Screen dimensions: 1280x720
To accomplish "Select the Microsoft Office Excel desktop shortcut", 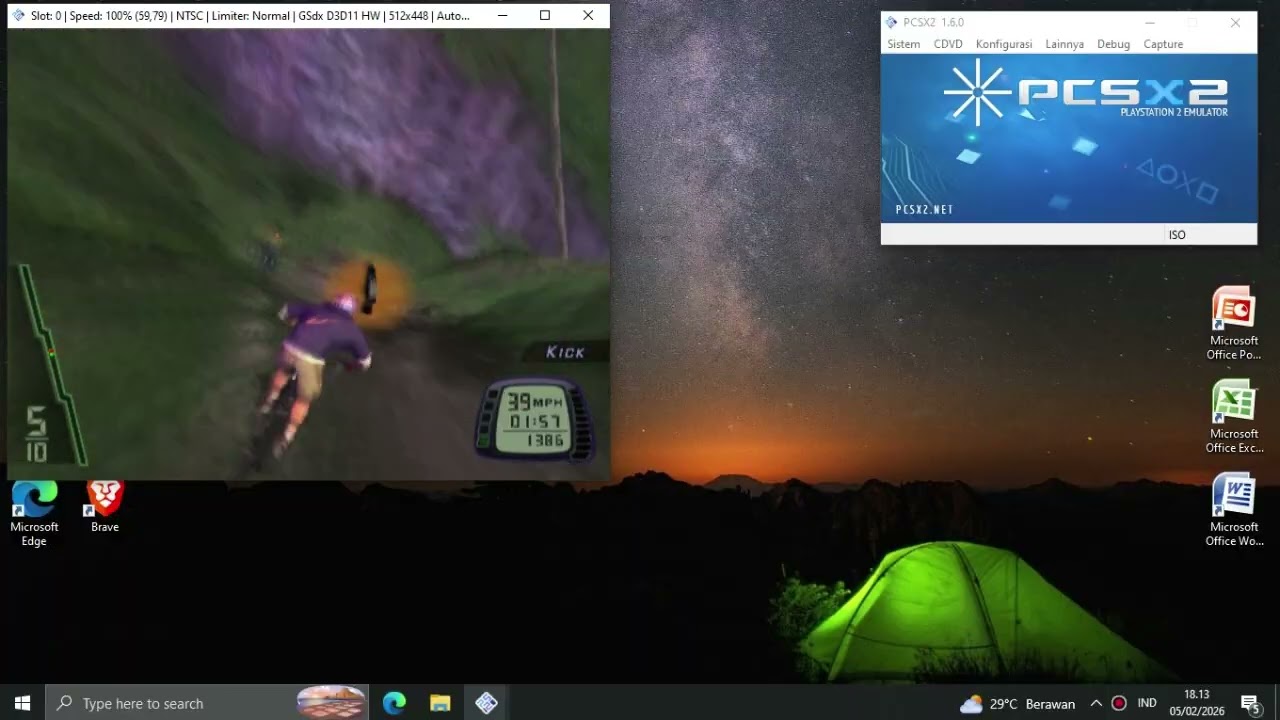I will coord(1234,417).
